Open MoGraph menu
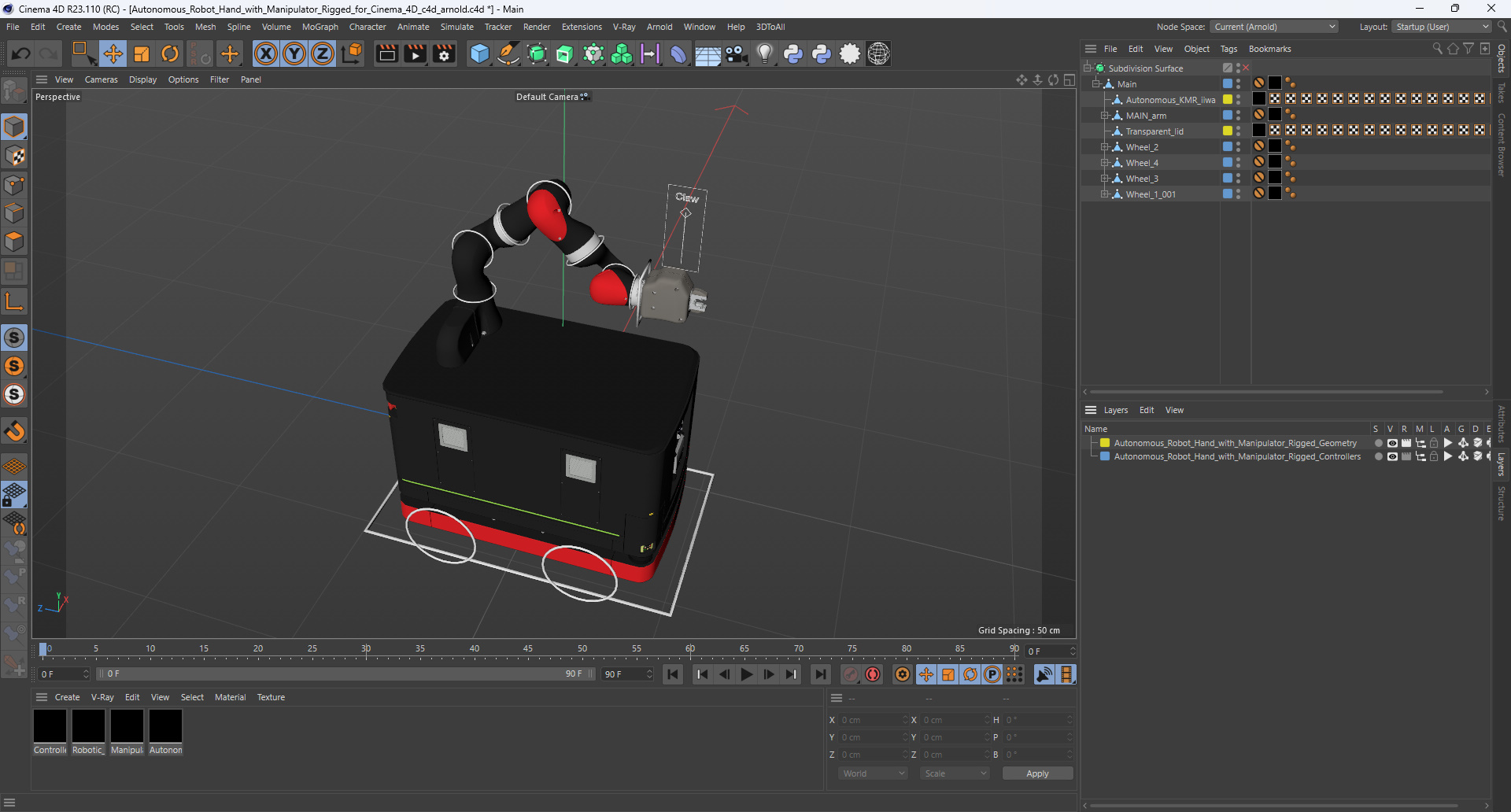This screenshot has width=1511, height=812. coord(320,27)
